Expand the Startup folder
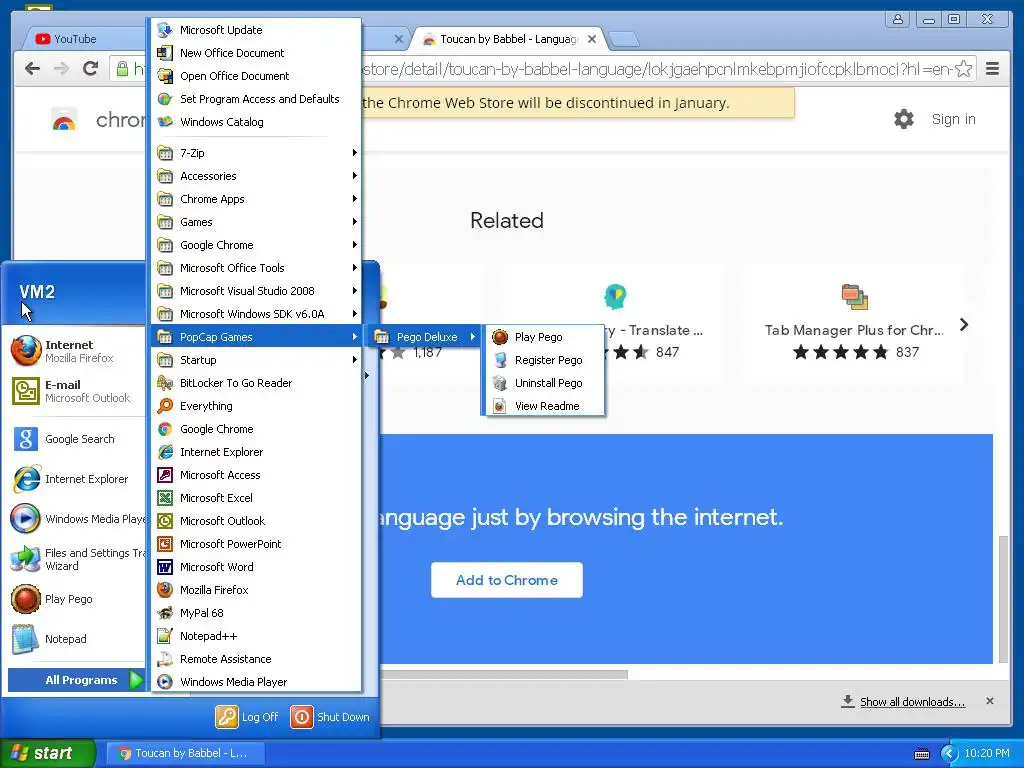Image resolution: width=1024 pixels, height=768 pixels. [256, 360]
